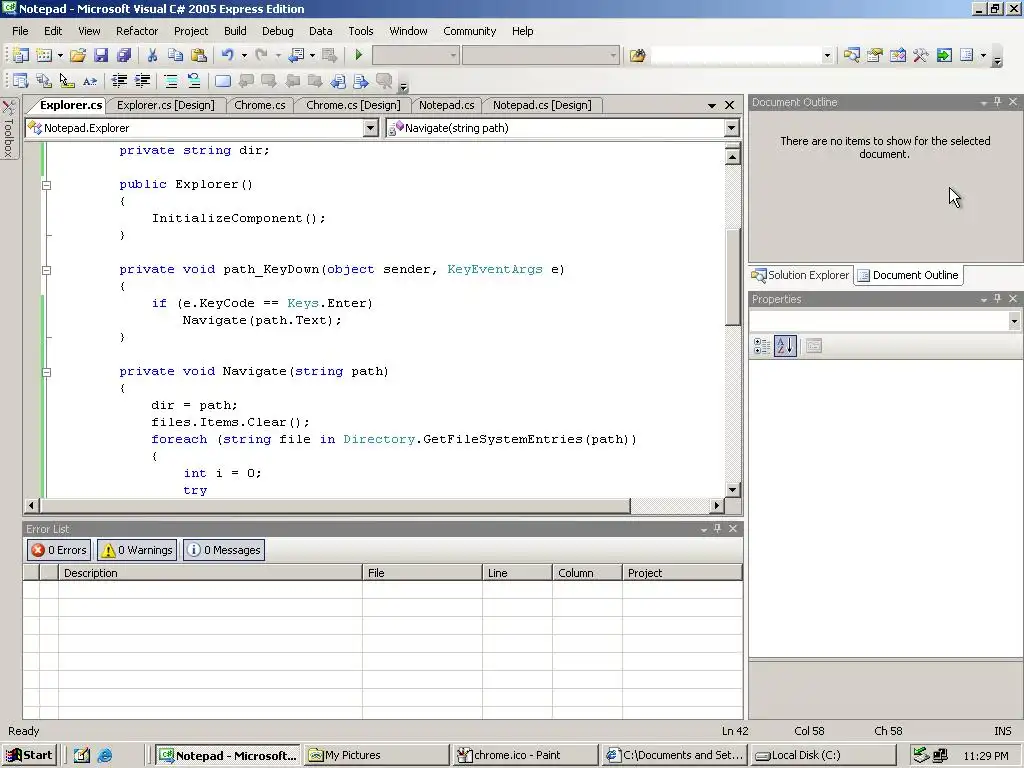
Task: Comment out the selected lines icon
Action: [x=170, y=81]
